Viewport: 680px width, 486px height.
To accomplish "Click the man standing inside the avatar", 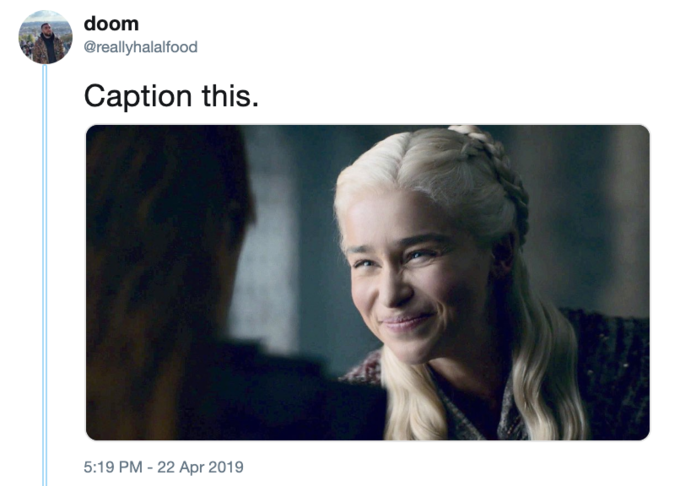I will tap(46, 44).
